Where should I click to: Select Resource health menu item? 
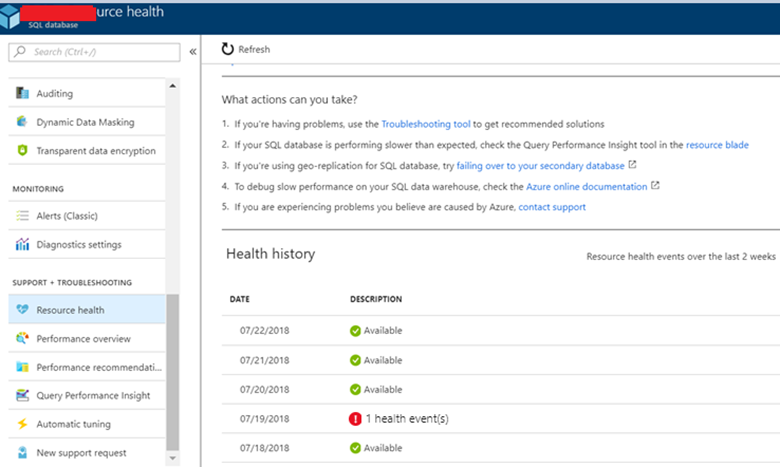87,309
